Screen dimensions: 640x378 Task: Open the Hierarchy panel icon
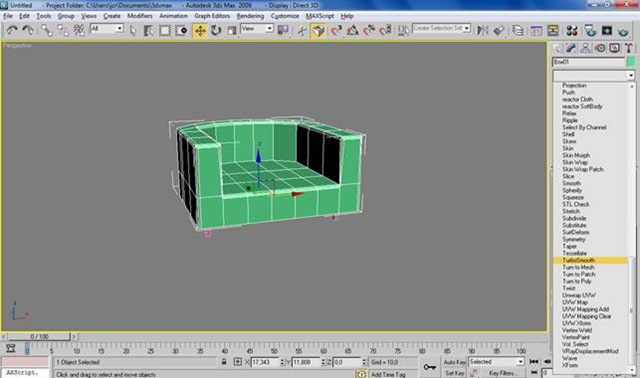click(586, 48)
